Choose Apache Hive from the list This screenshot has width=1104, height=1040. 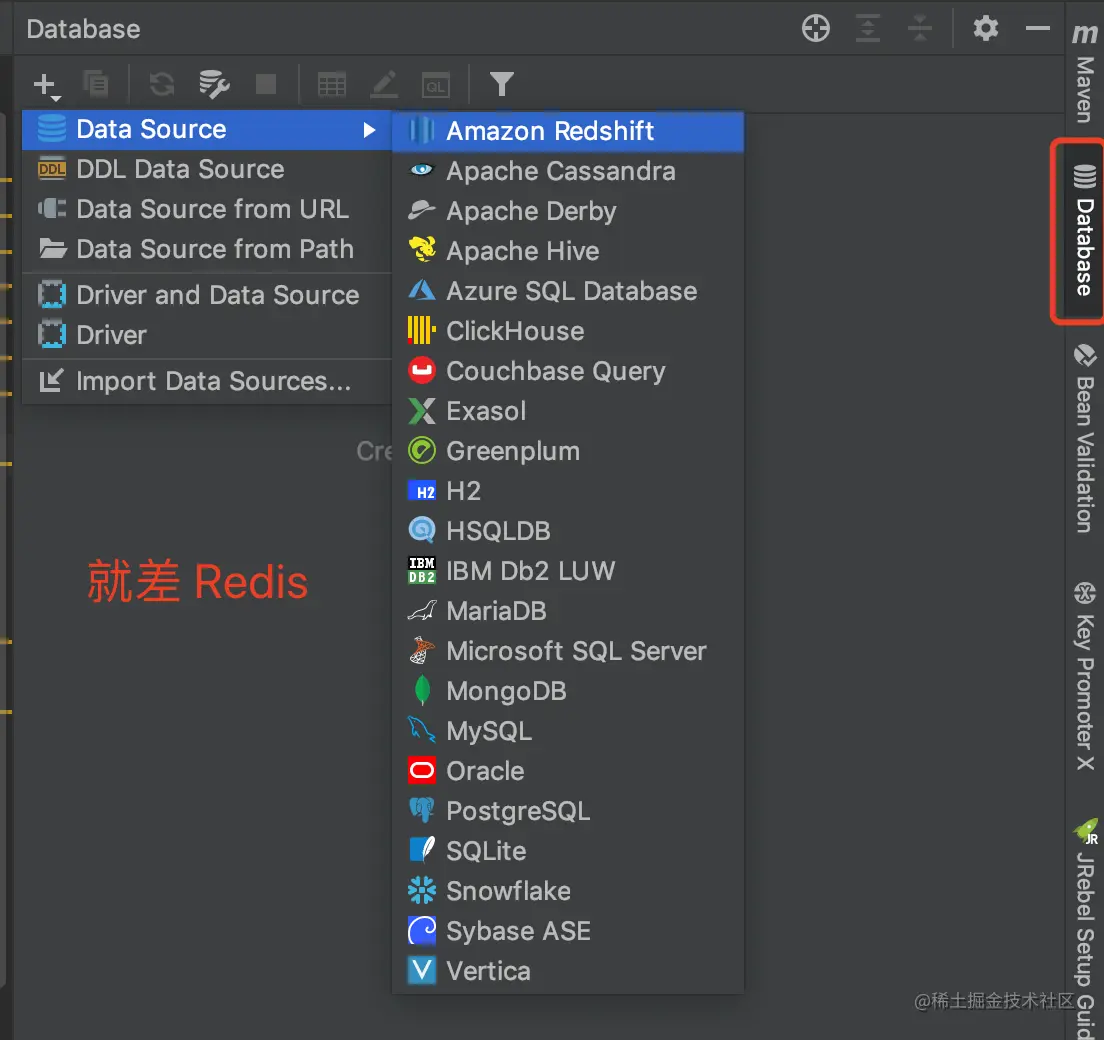click(x=567, y=251)
